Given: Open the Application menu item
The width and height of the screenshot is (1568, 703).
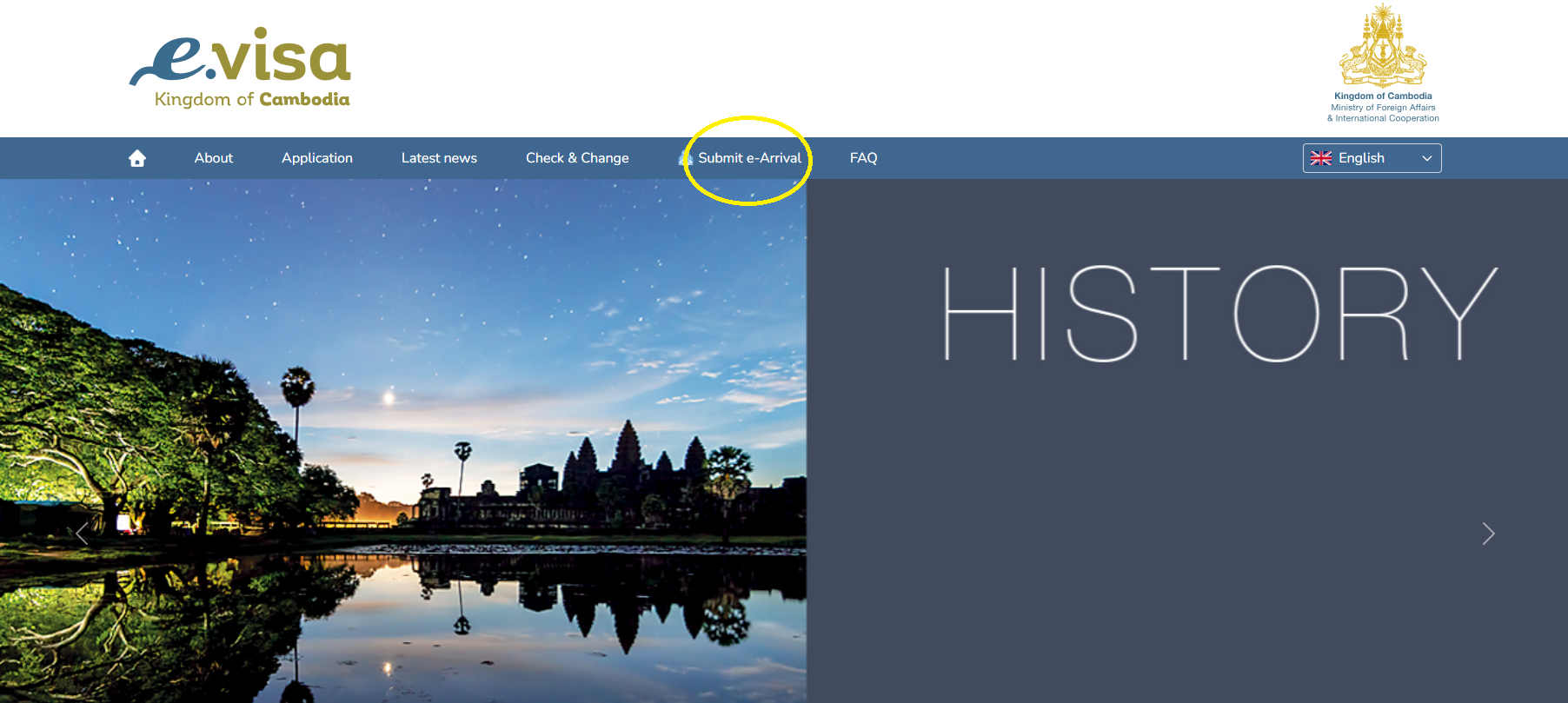Looking at the screenshot, I should tap(317, 158).
